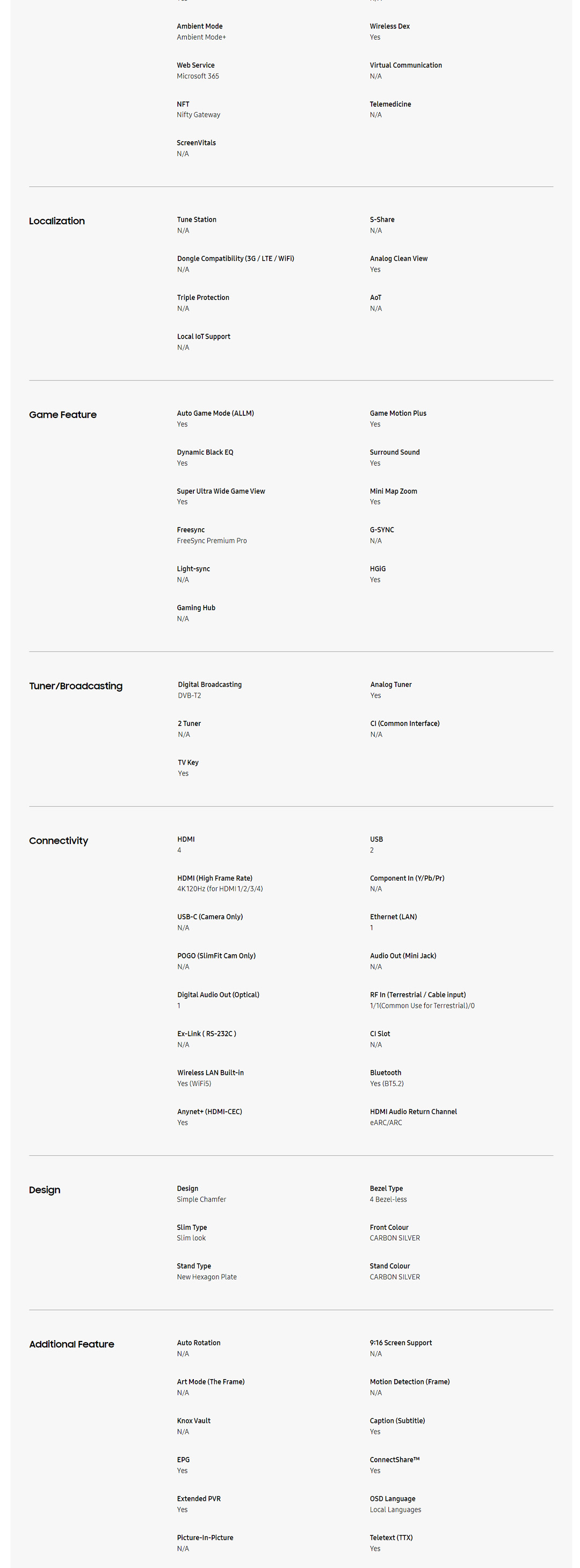Click the Nifty Gateway value text
The image size is (580, 1568).
click(x=198, y=114)
